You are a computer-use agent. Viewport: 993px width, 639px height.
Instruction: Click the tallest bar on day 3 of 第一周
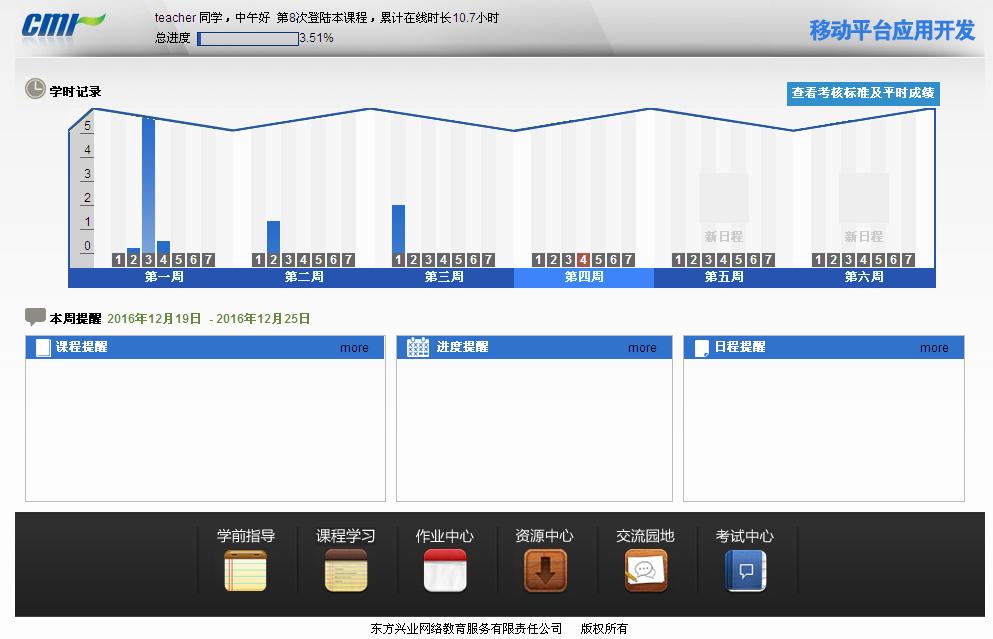click(x=148, y=185)
